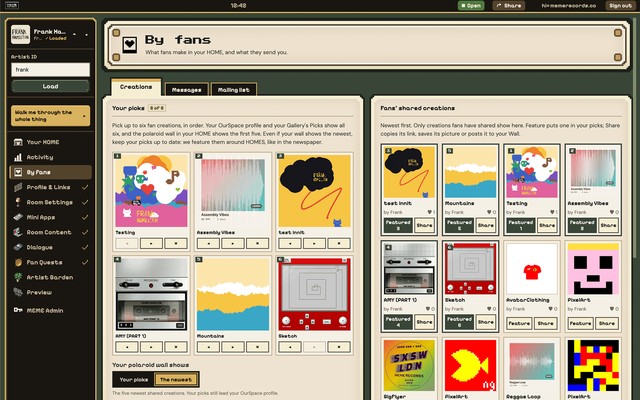
Task: Unfeature the test innit shared creation
Action: 398,225
